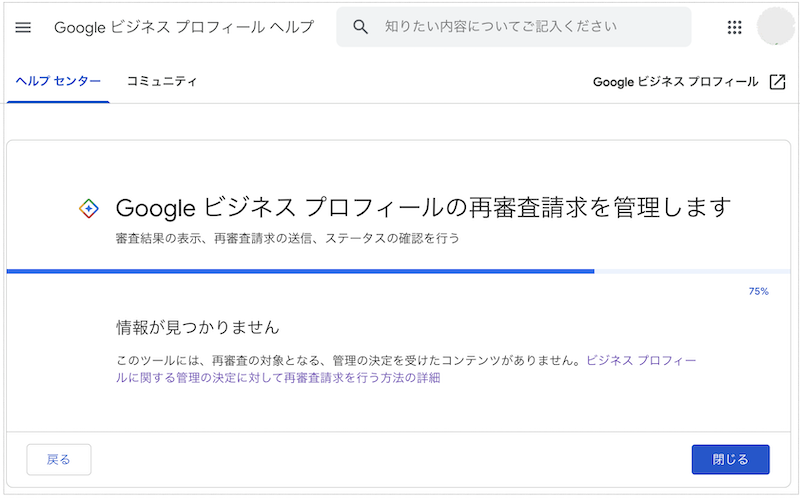The image size is (800, 500).
Task: Click Google ビジネス プロフィール ヘルプ title
Action: (x=184, y=27)
